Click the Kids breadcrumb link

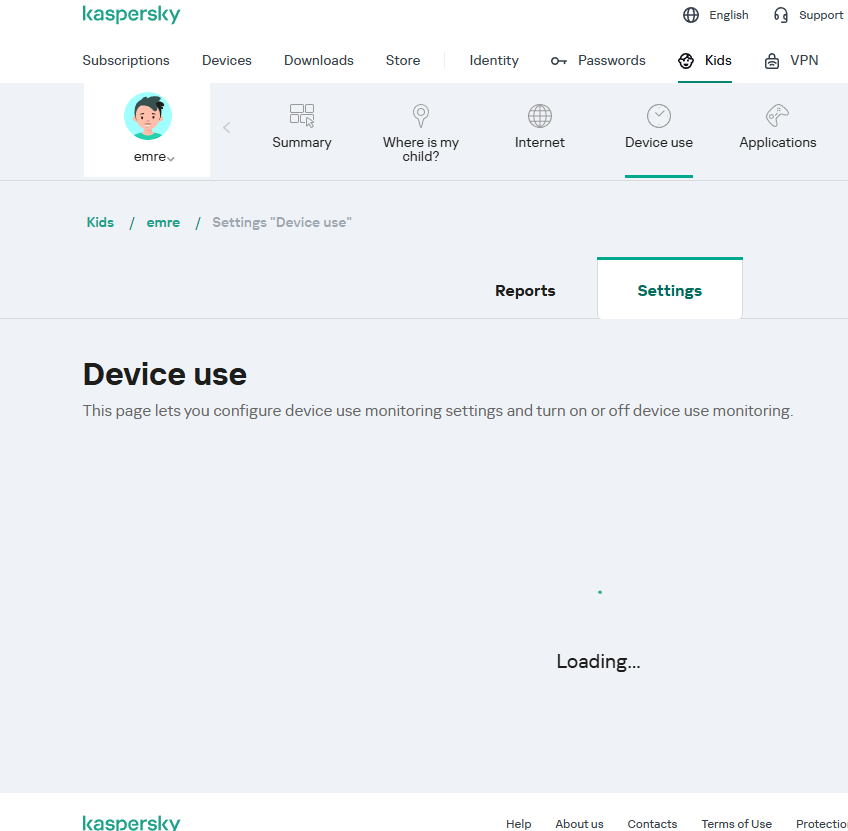click(x=100, y=223)
